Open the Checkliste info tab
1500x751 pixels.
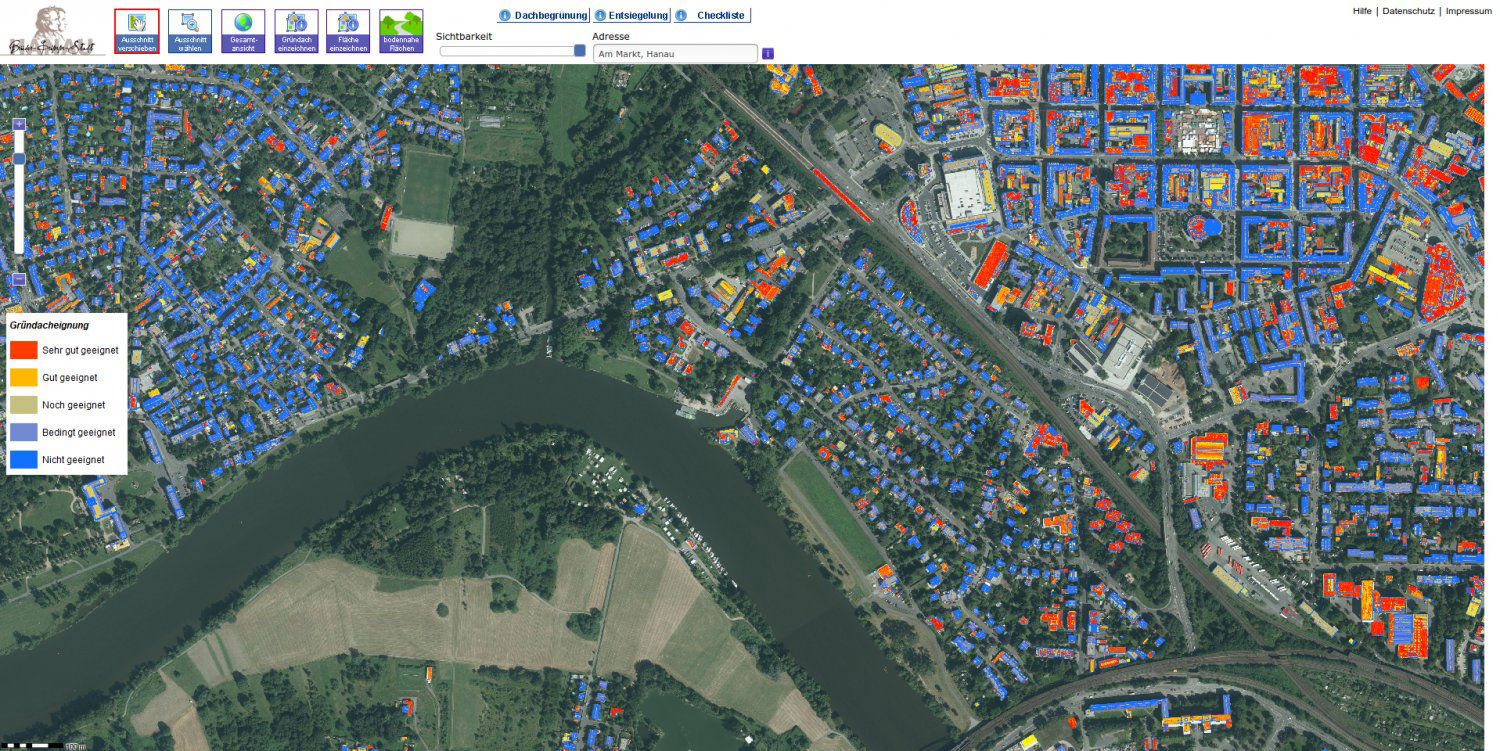coord(711,16)
